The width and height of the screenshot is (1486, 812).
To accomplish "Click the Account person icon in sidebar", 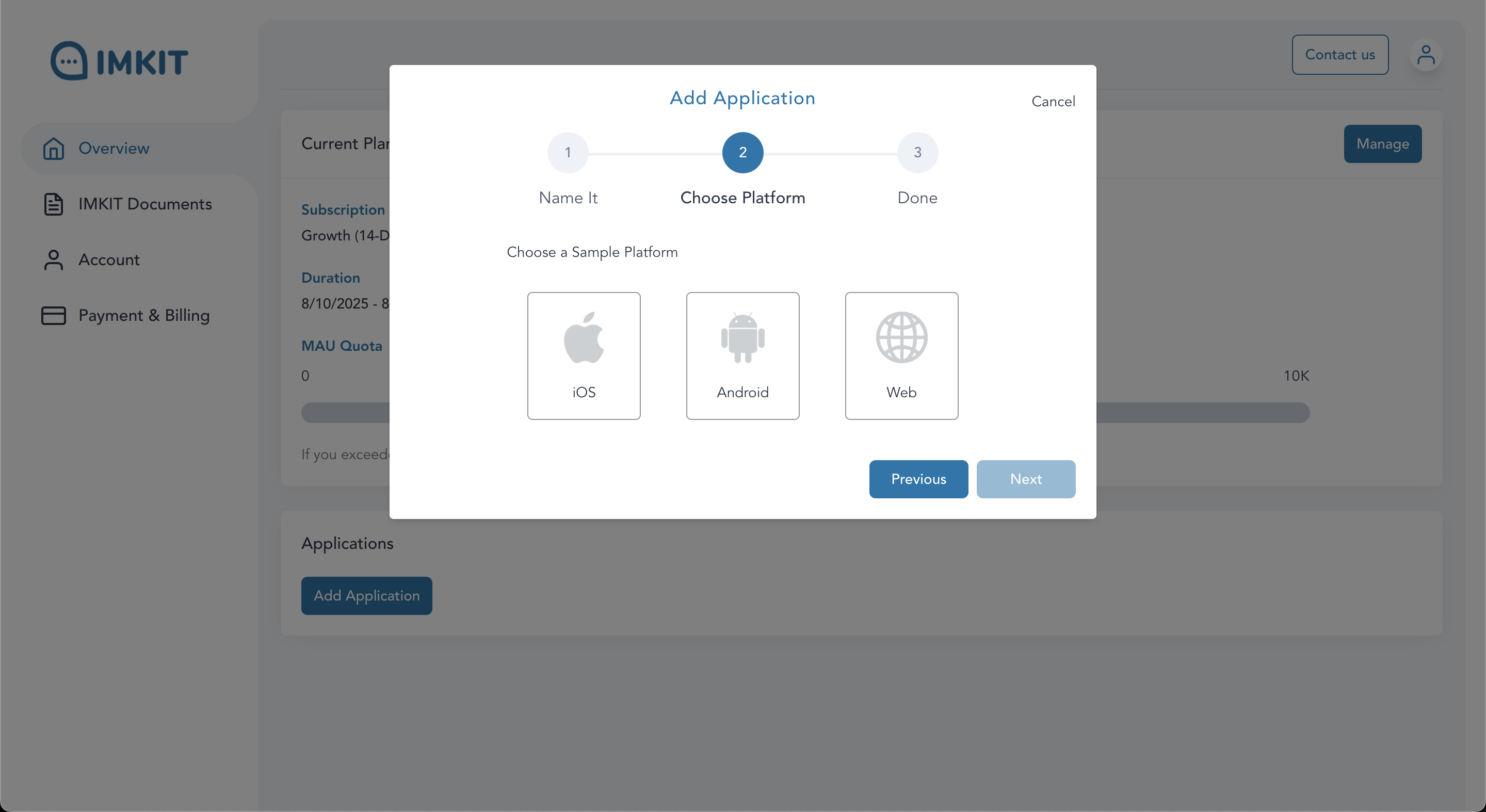I will [54, 260].
